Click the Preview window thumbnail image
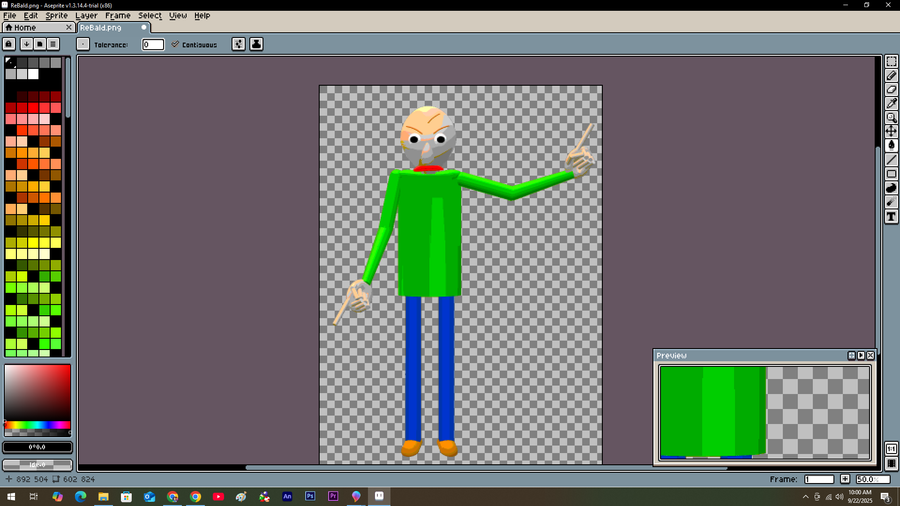 point(765,412)
